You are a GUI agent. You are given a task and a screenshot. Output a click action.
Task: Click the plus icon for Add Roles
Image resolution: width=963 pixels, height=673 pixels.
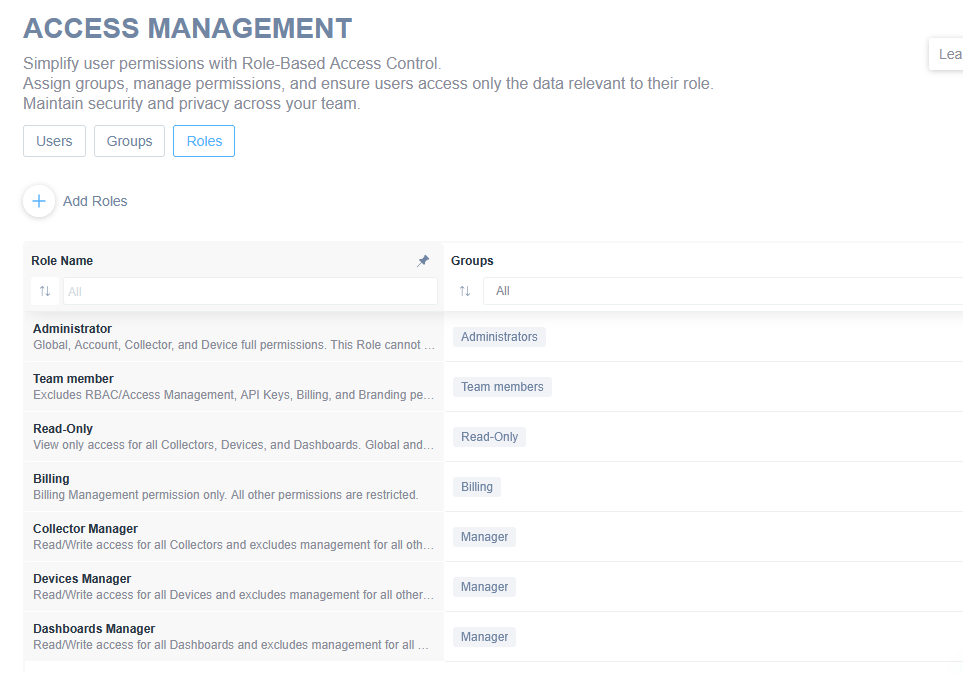(x=39, y=201)
